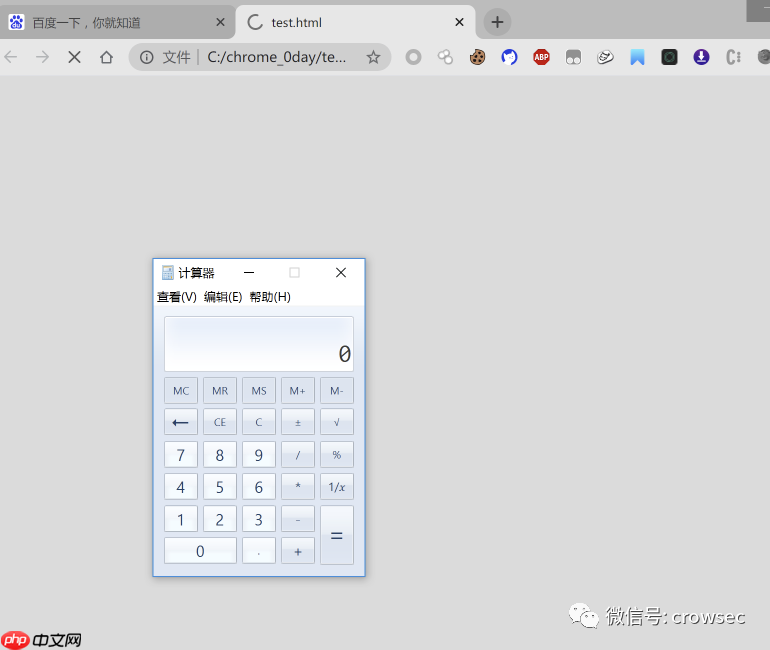
Task: Click the calculator 1 key
Action: point(181,519)
